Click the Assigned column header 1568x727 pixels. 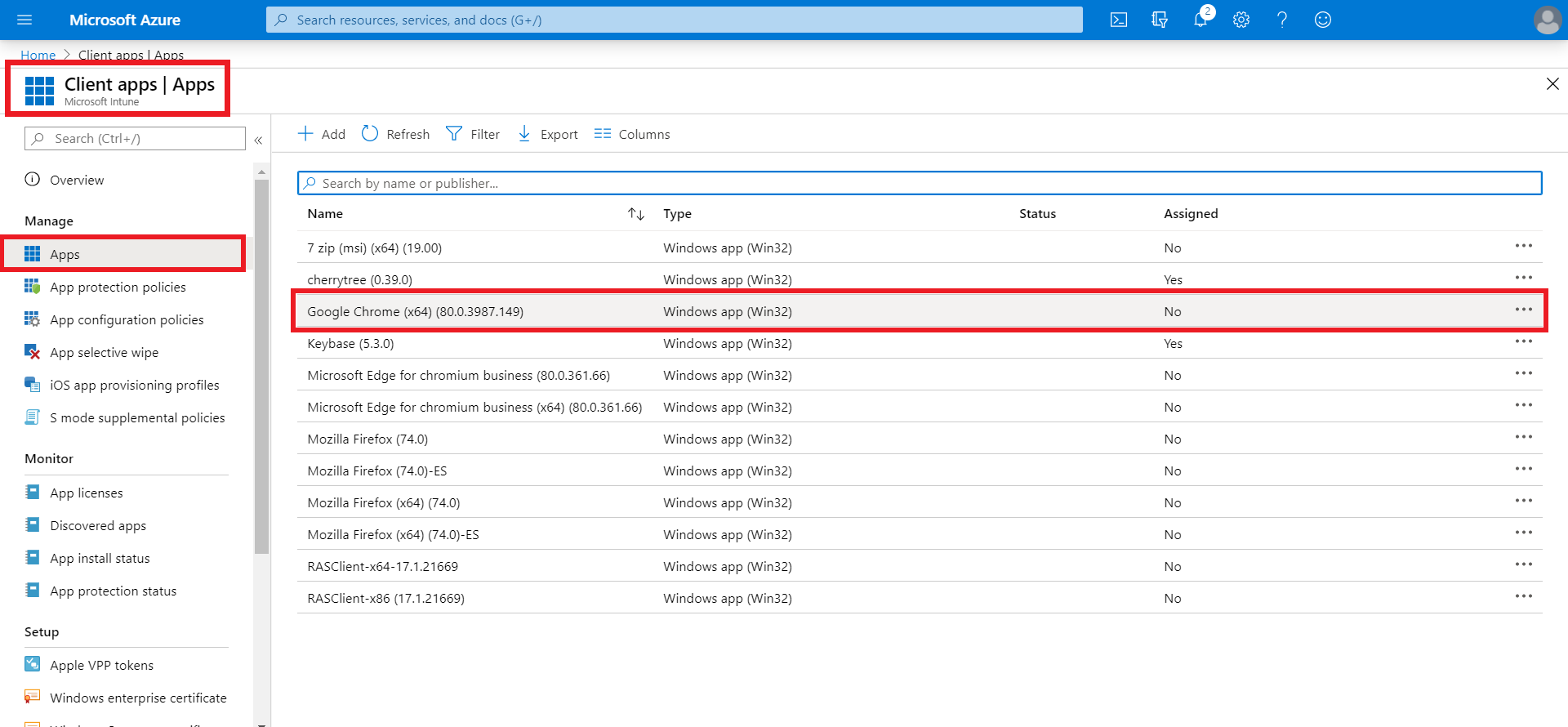(1191, 213)
